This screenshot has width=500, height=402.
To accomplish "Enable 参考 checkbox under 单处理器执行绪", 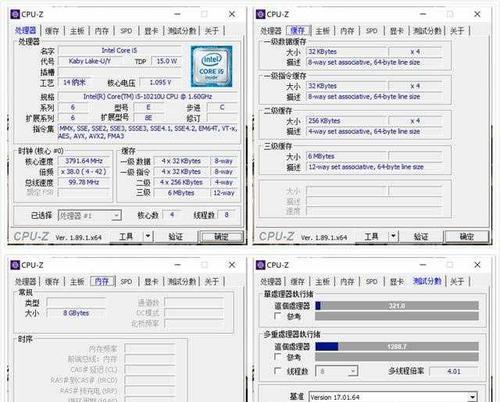I will pyautogui.click(x=277, y=316).
